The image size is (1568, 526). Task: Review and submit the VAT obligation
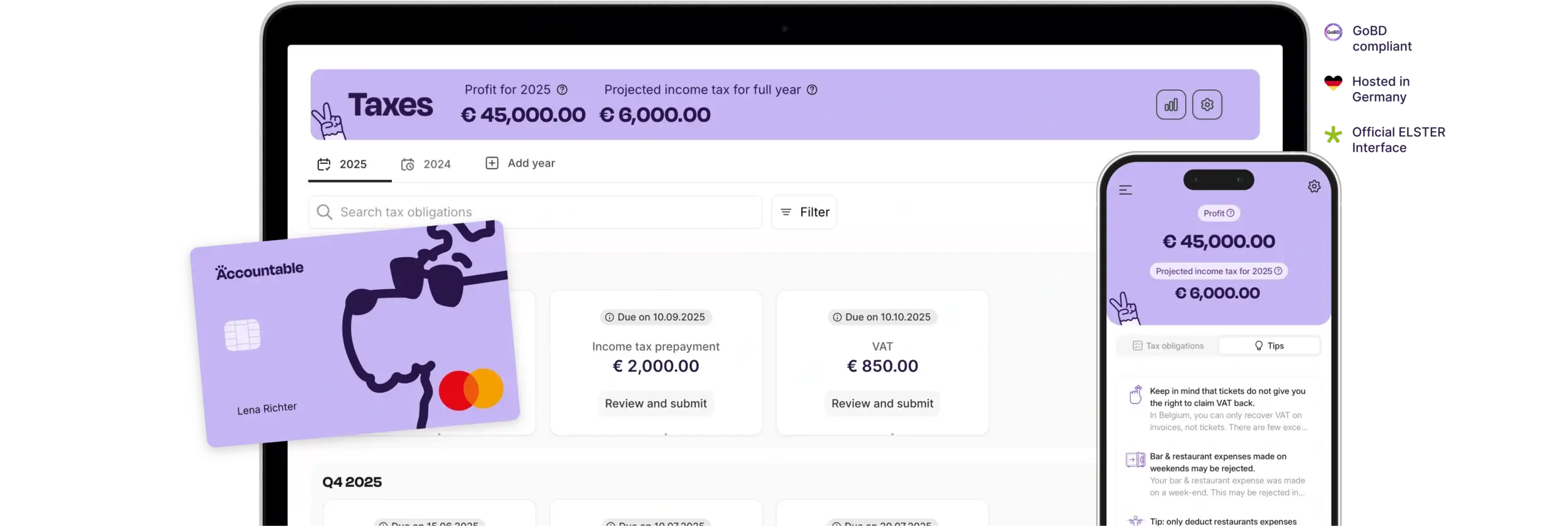tap(882, 404)
